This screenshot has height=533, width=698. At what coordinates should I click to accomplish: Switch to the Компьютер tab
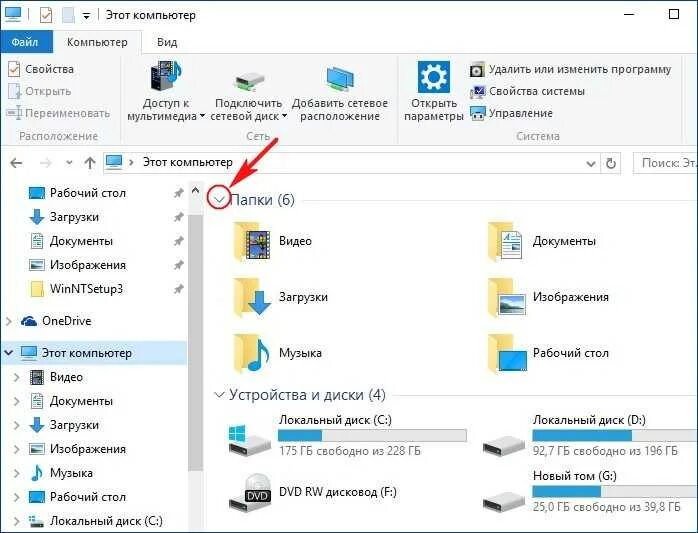pos(97,42)
